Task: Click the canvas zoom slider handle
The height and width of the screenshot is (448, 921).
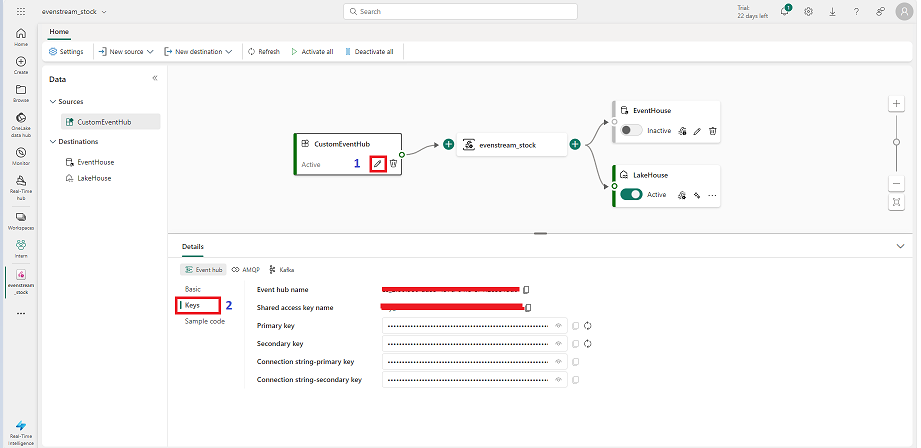Action: [896, 142]
